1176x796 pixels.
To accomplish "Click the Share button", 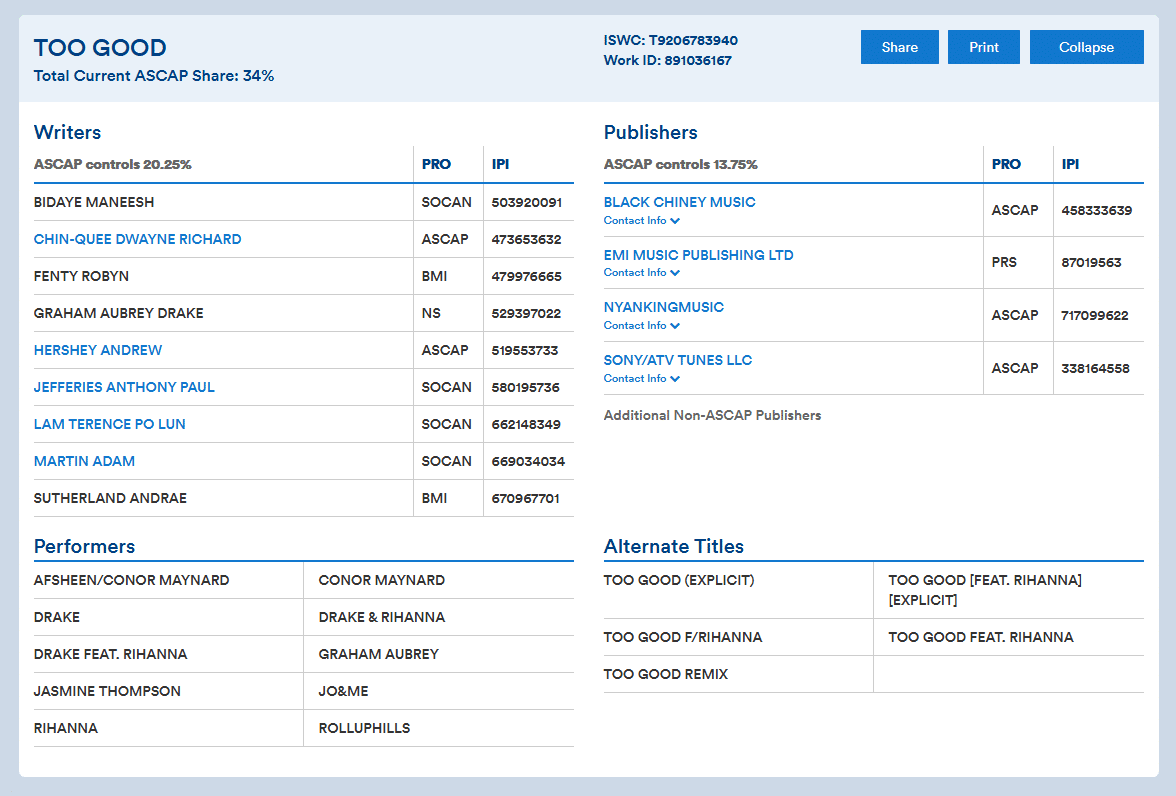I will pyautogui.click(x=899, y=47).
